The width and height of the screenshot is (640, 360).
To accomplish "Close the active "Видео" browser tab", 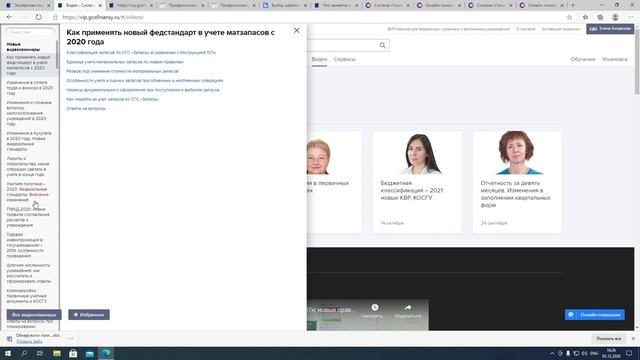I will coord(100,5).
